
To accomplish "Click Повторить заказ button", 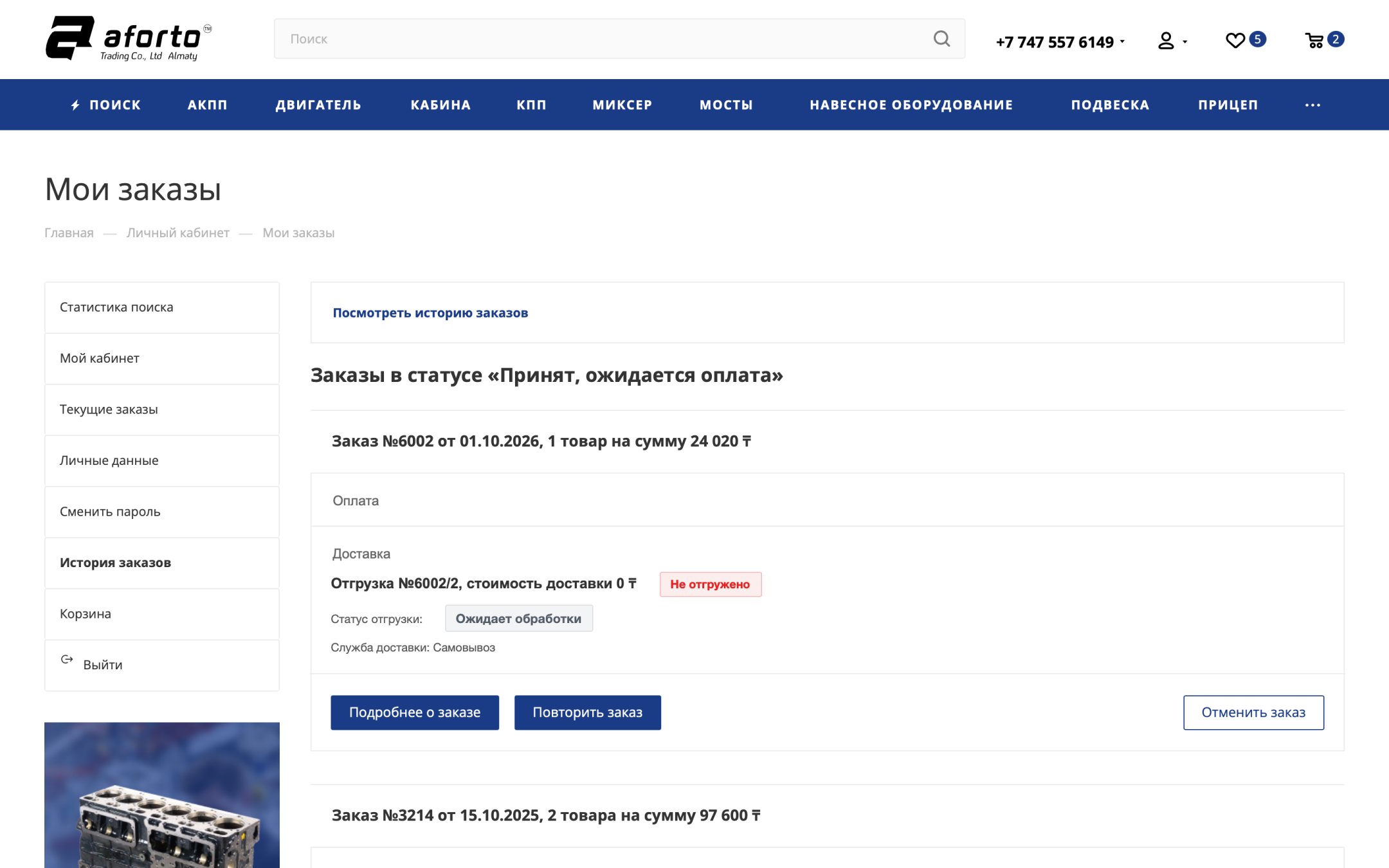I will tap(587, 712).
